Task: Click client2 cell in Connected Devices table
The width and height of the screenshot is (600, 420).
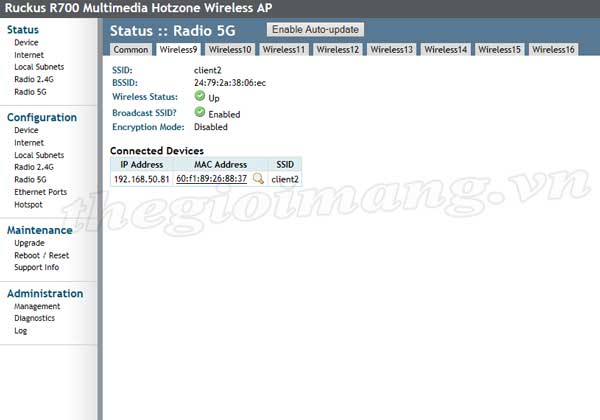Action: 285,179
